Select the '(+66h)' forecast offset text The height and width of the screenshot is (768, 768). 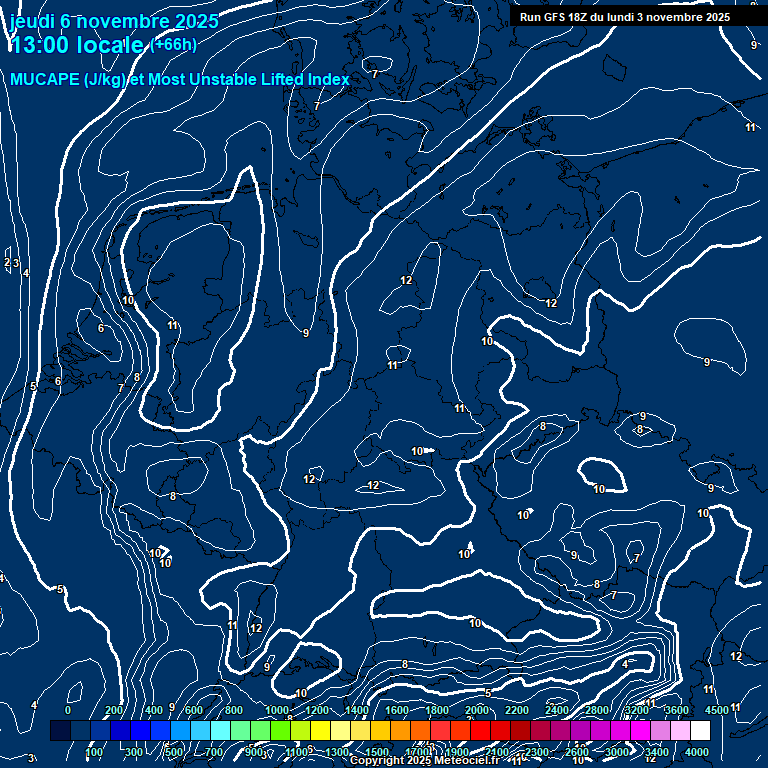(174, 45)
